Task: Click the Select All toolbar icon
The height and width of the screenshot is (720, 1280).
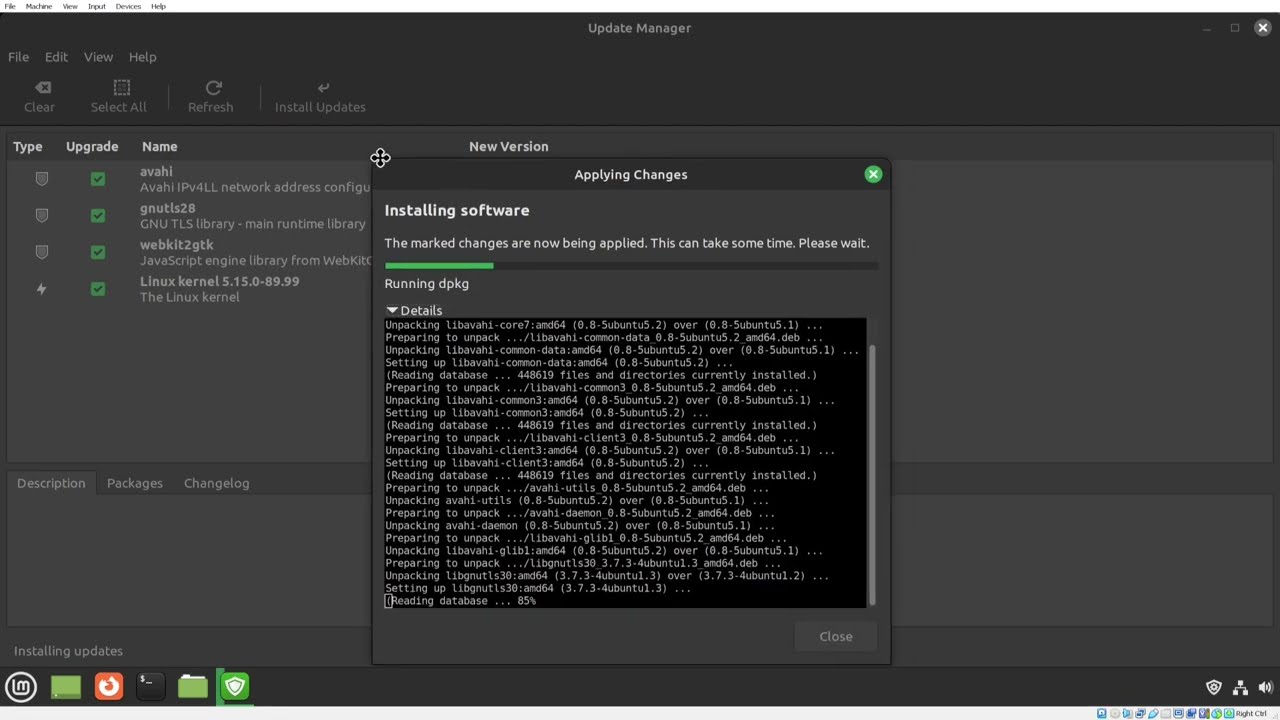Action: (x=121, y=88)
